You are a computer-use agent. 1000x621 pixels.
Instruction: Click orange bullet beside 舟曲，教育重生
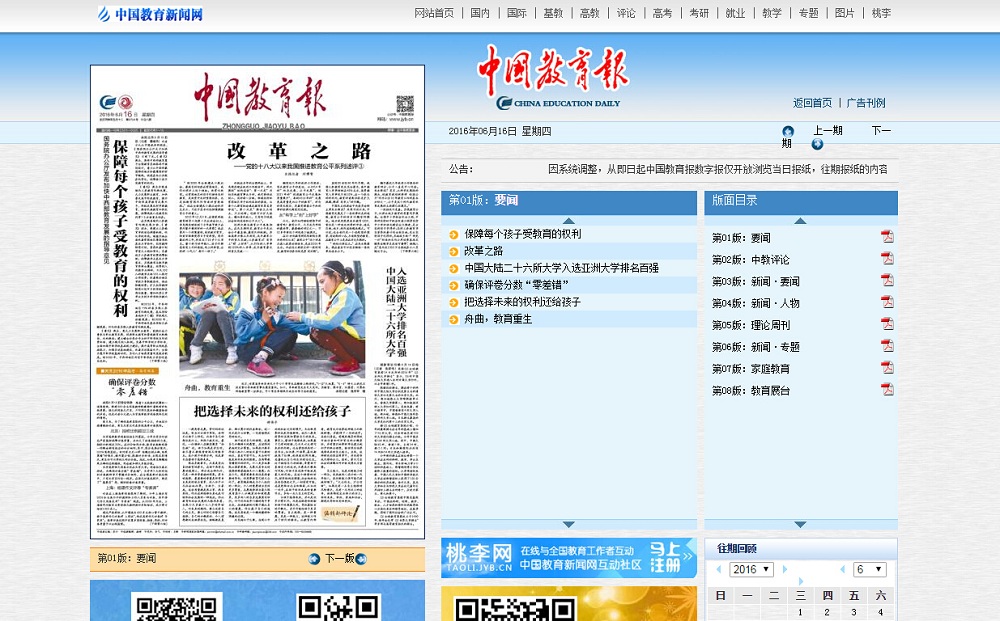453,319
